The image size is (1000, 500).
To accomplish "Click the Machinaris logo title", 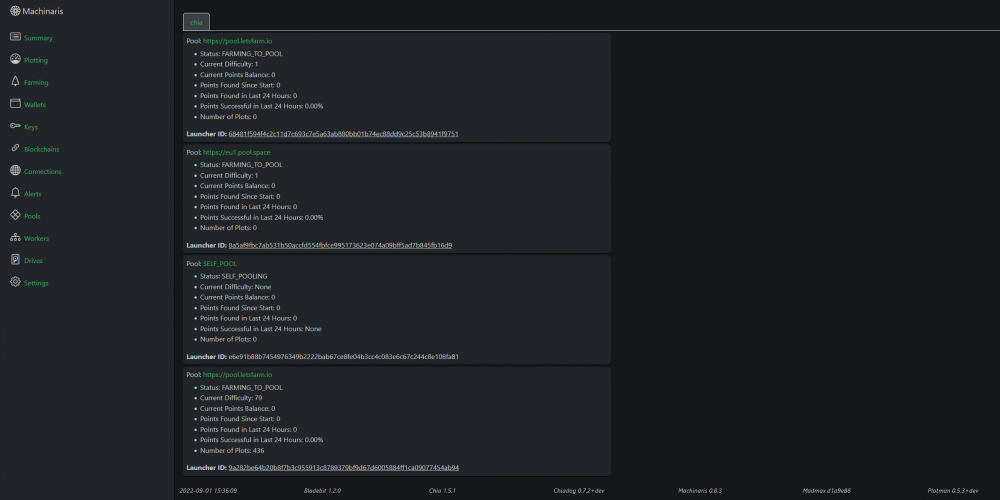I will 37,11.
